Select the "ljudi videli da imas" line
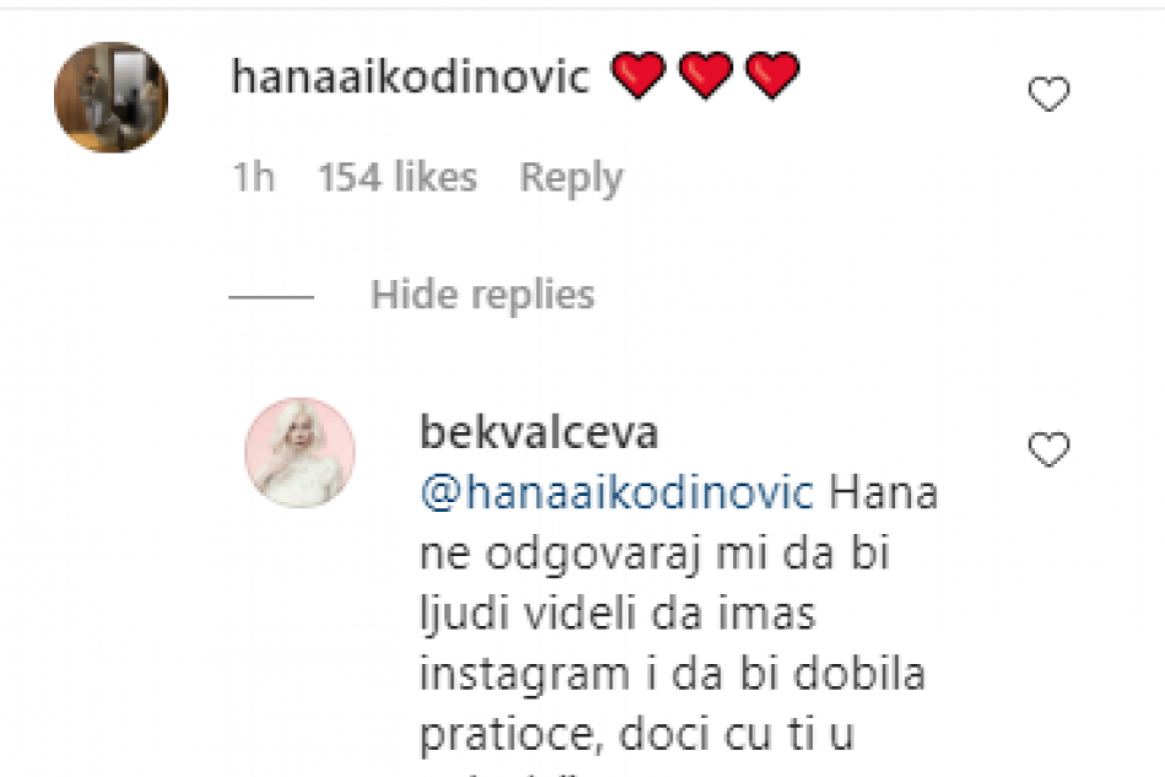1165x777 pixels. coord(618,615)
